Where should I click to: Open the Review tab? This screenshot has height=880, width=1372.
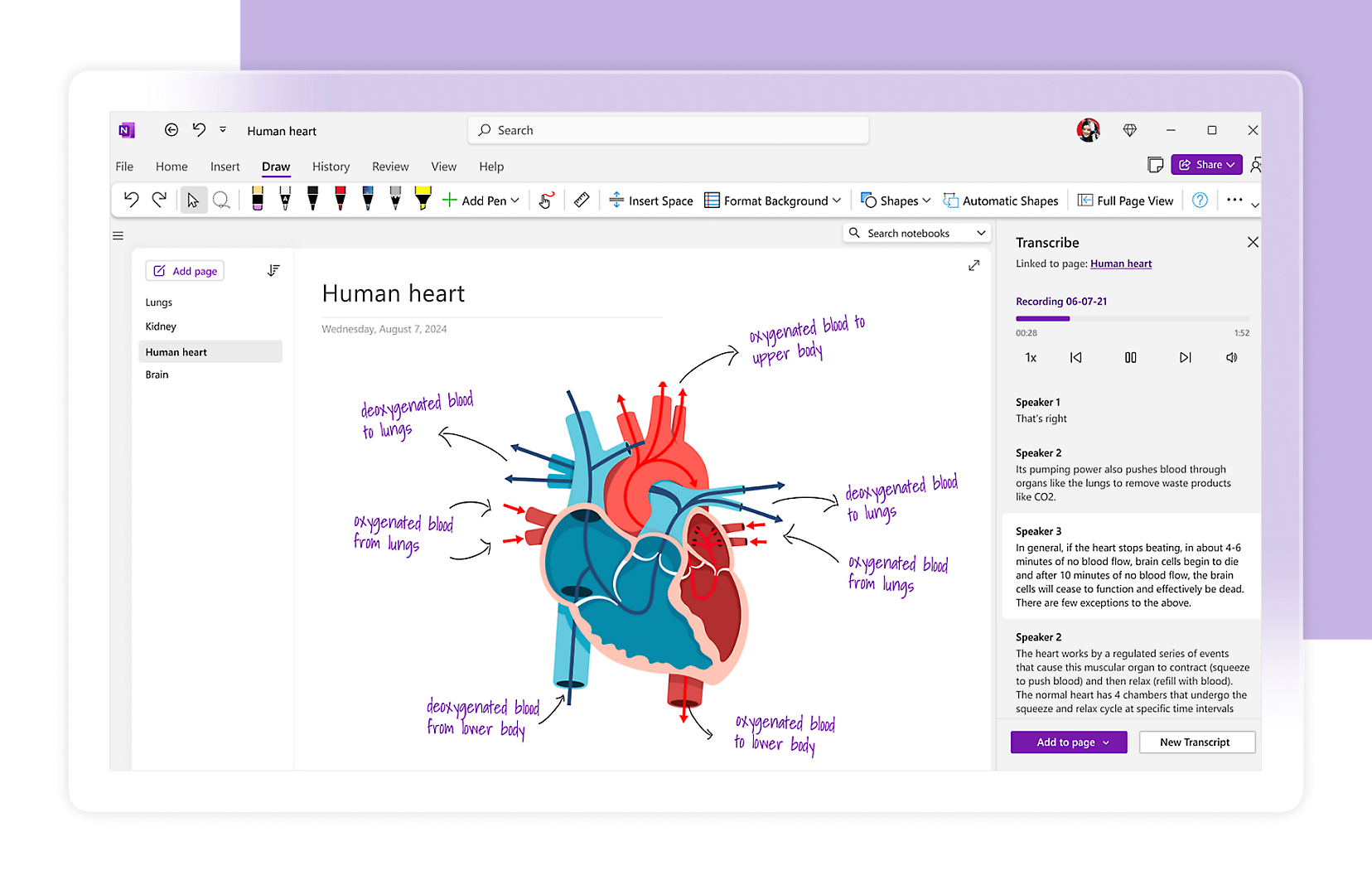(x=390, y=167)
